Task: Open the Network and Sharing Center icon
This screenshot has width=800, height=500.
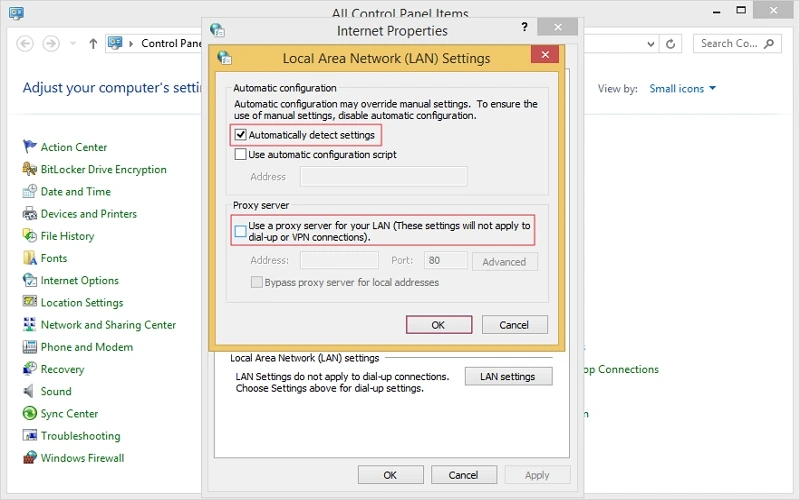Action: (x=30, y=324)
